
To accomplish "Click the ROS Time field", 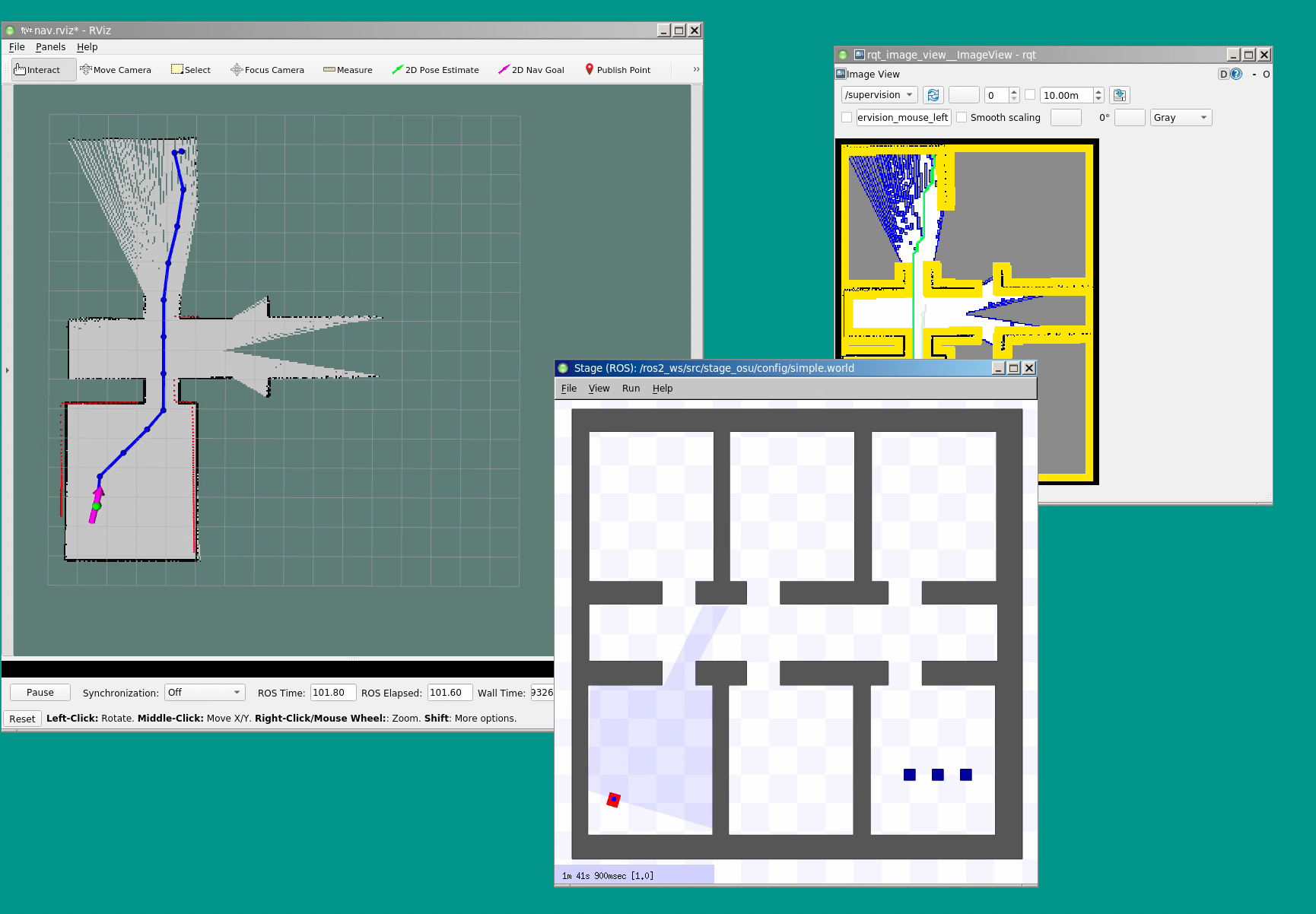I will pyautogui.click(x=332, y=693).
